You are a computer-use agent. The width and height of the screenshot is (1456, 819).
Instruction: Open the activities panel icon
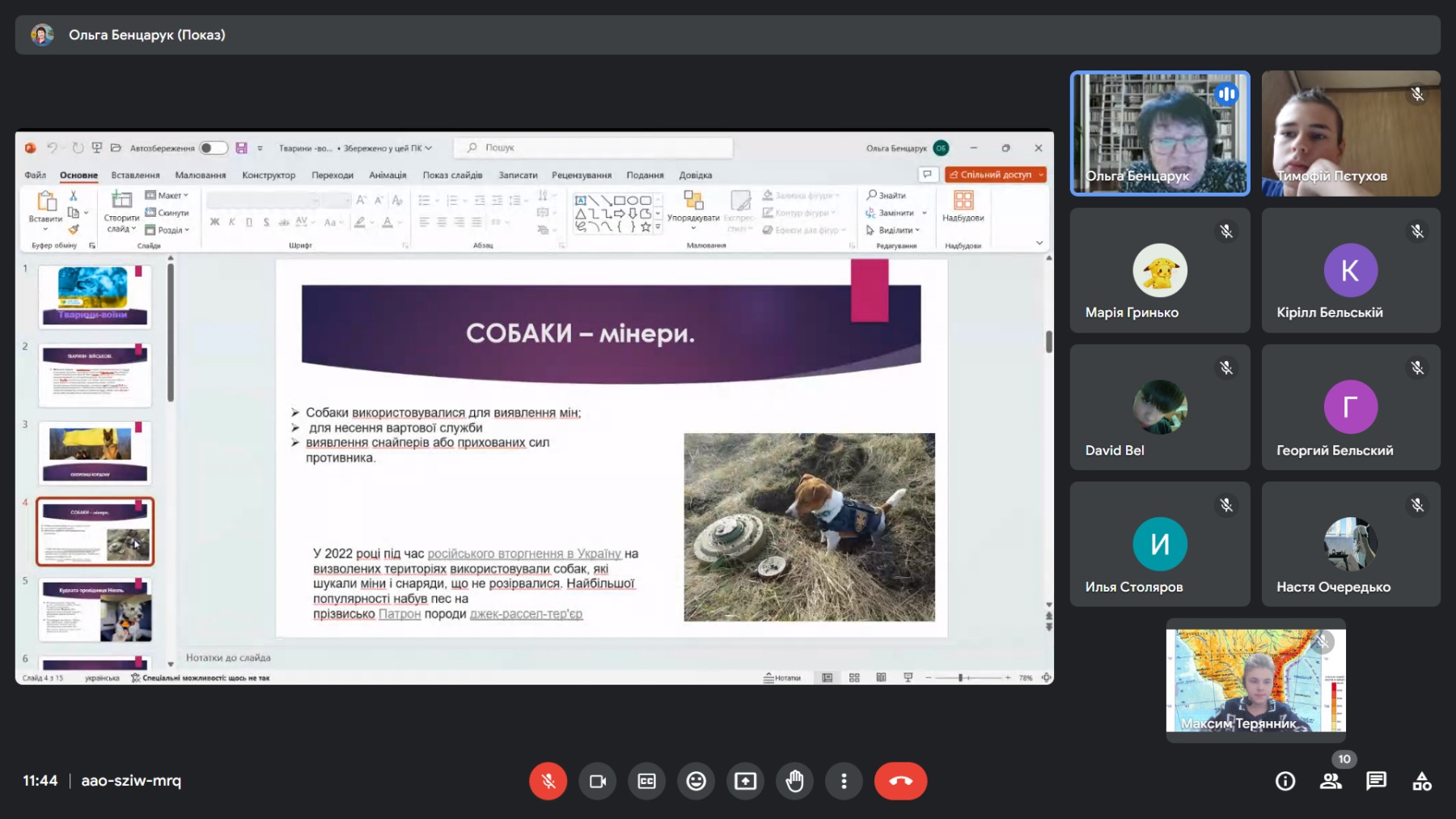coord(1421,781)
